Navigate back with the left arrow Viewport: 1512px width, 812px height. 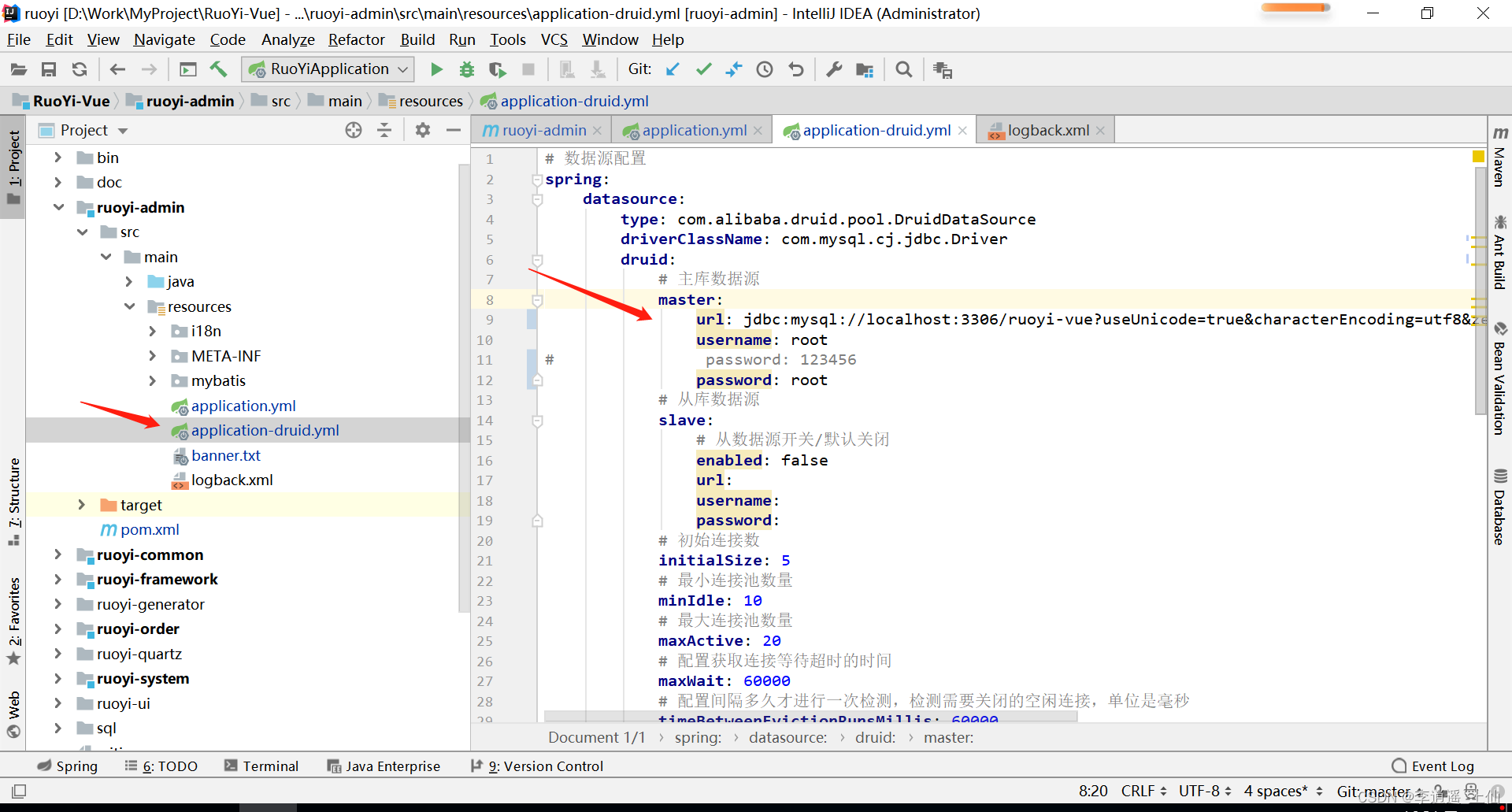tap(117, 70)
